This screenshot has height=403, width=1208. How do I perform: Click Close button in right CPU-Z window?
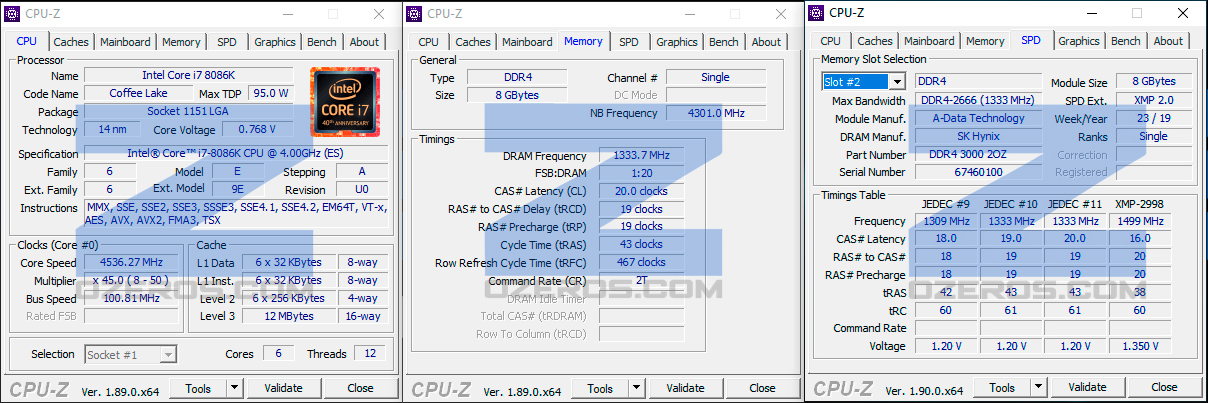click(1164, 387)
